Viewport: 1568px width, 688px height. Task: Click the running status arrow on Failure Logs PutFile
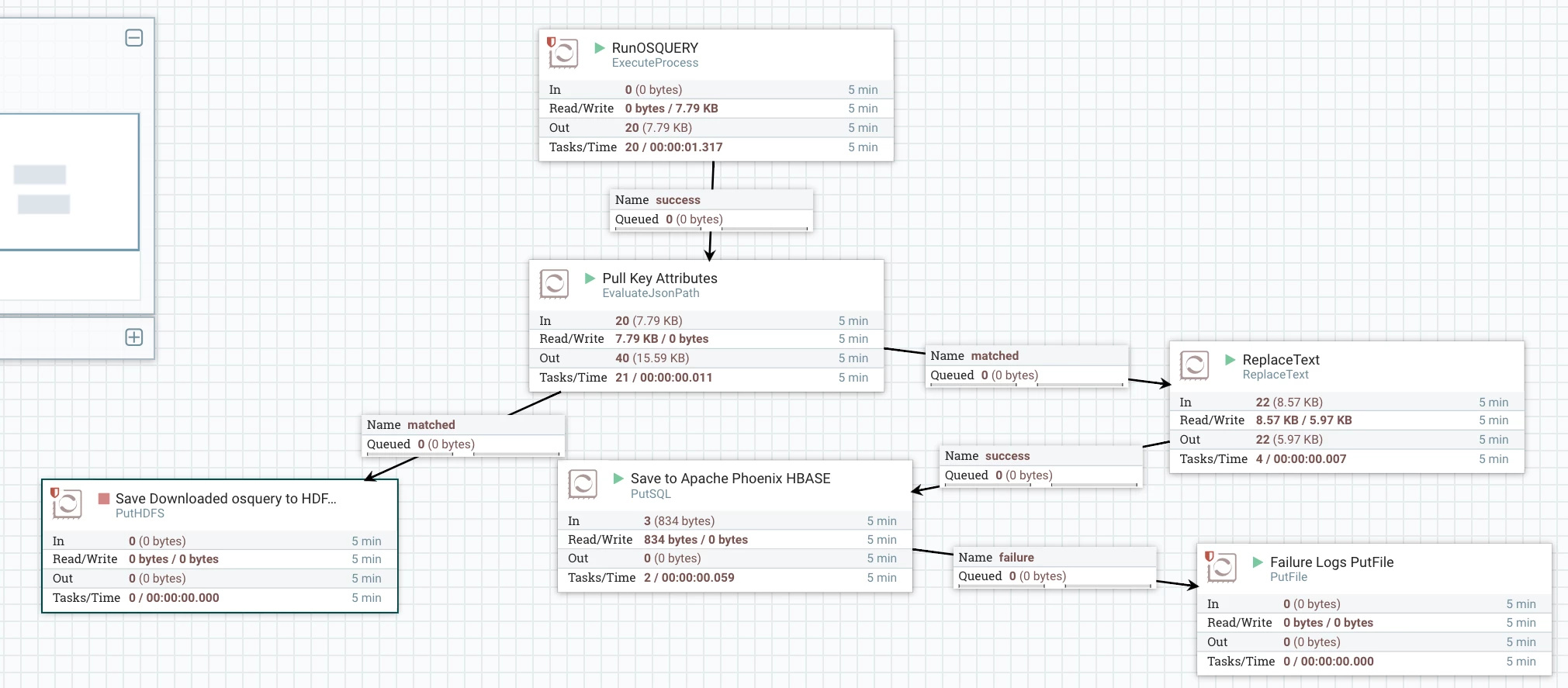1258,562
